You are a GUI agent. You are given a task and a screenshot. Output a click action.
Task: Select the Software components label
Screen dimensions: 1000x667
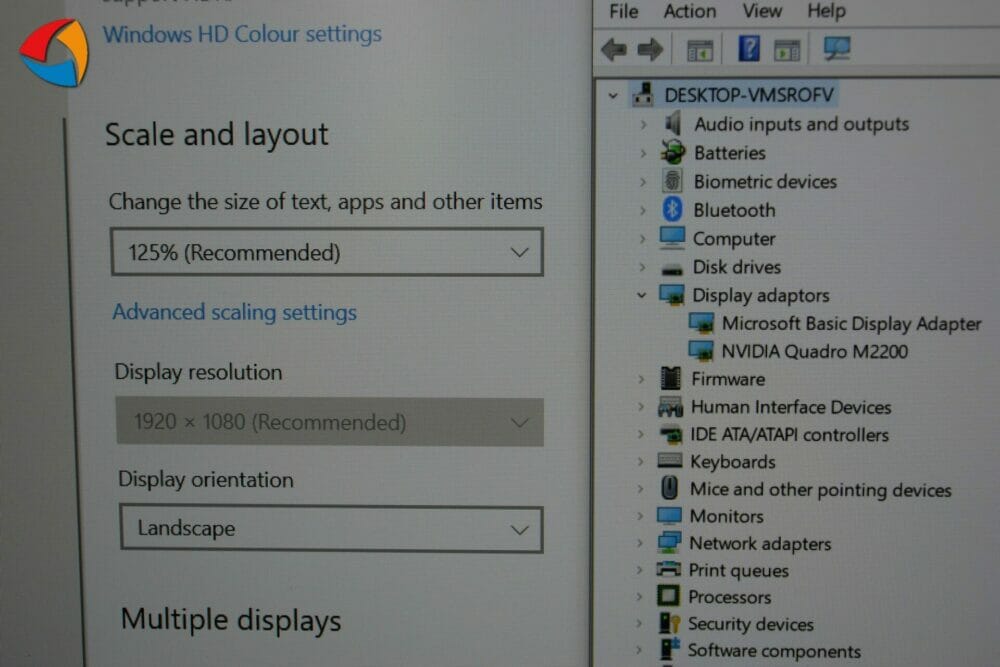(x=774, y=650)
